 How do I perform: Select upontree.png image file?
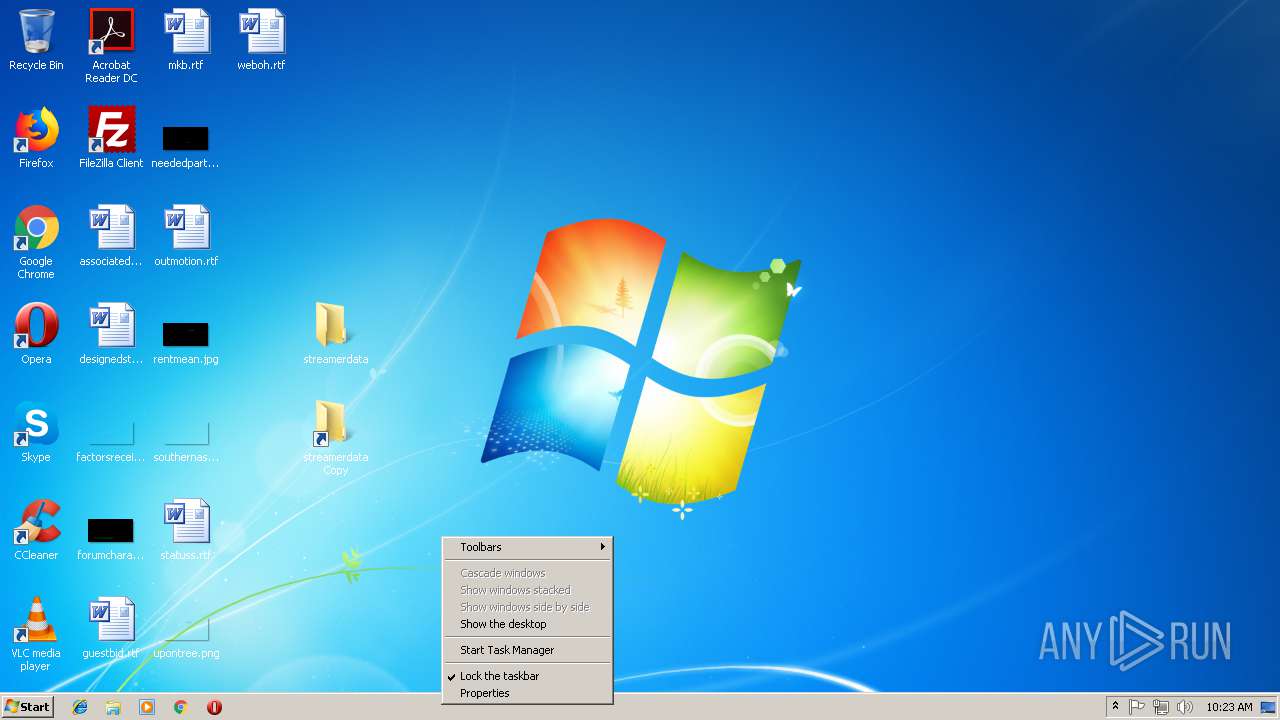tap(186, 636)
